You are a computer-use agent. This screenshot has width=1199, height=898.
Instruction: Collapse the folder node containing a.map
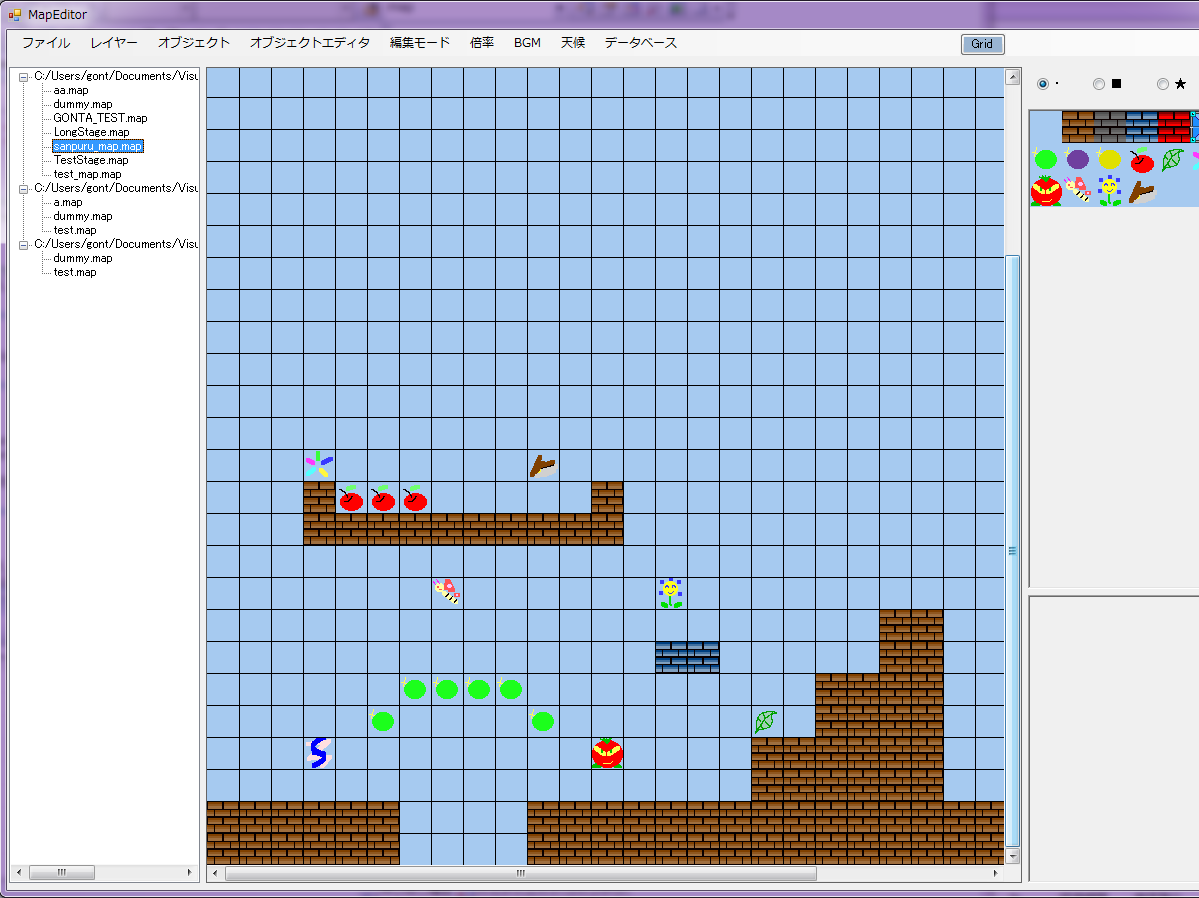coord(24,188)
